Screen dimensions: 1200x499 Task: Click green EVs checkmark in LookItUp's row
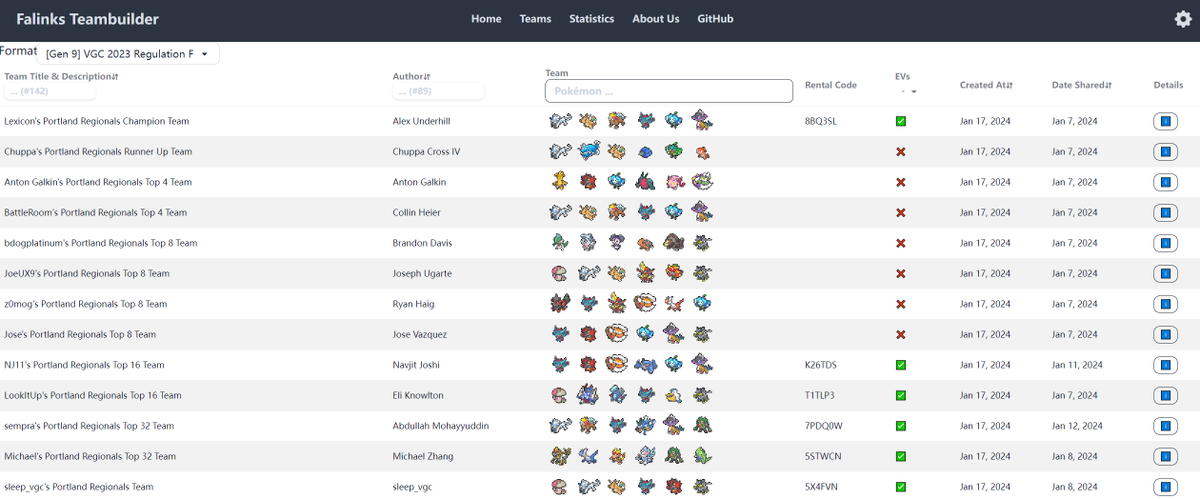click(x=901, y=396)
